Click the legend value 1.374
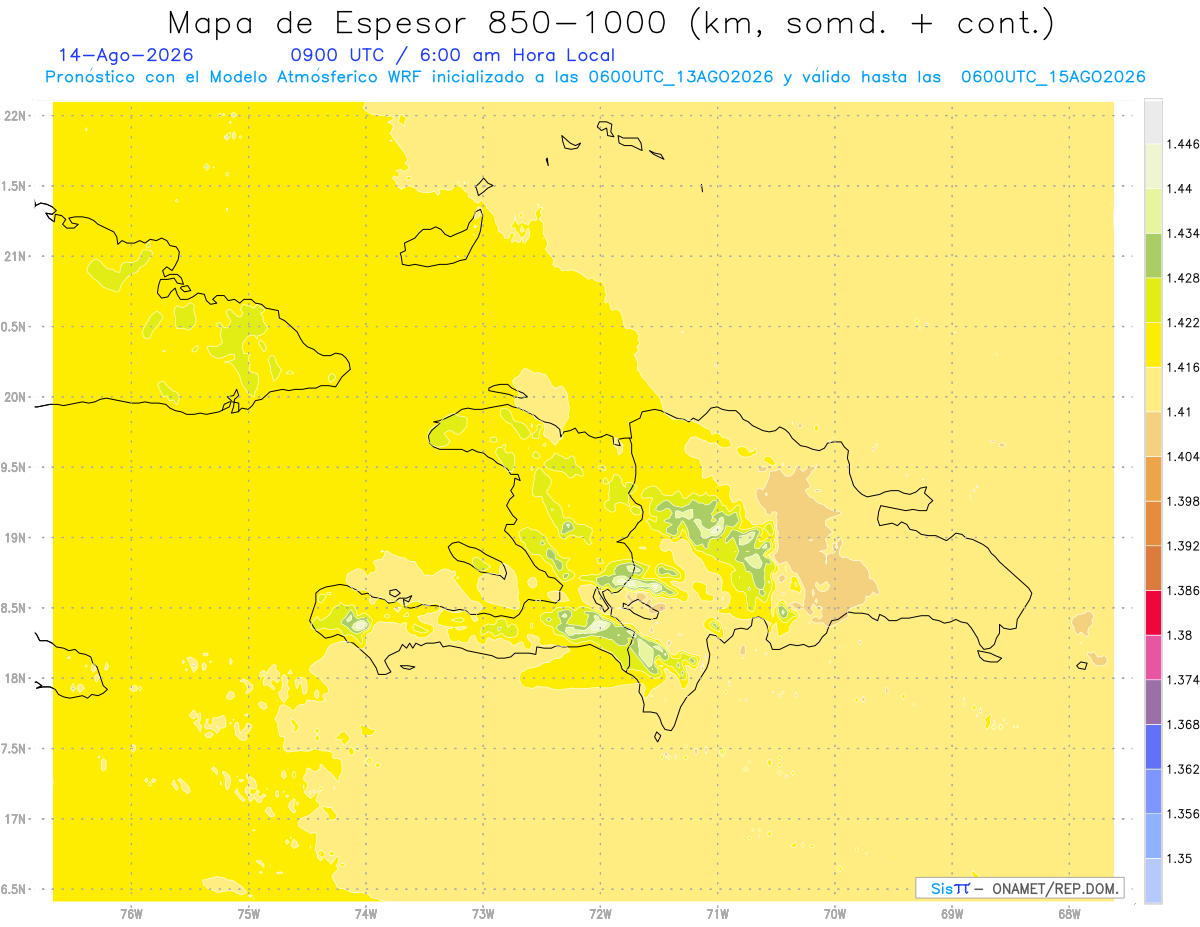This screenshot has height=927, width=1200. coord(1184,680)
